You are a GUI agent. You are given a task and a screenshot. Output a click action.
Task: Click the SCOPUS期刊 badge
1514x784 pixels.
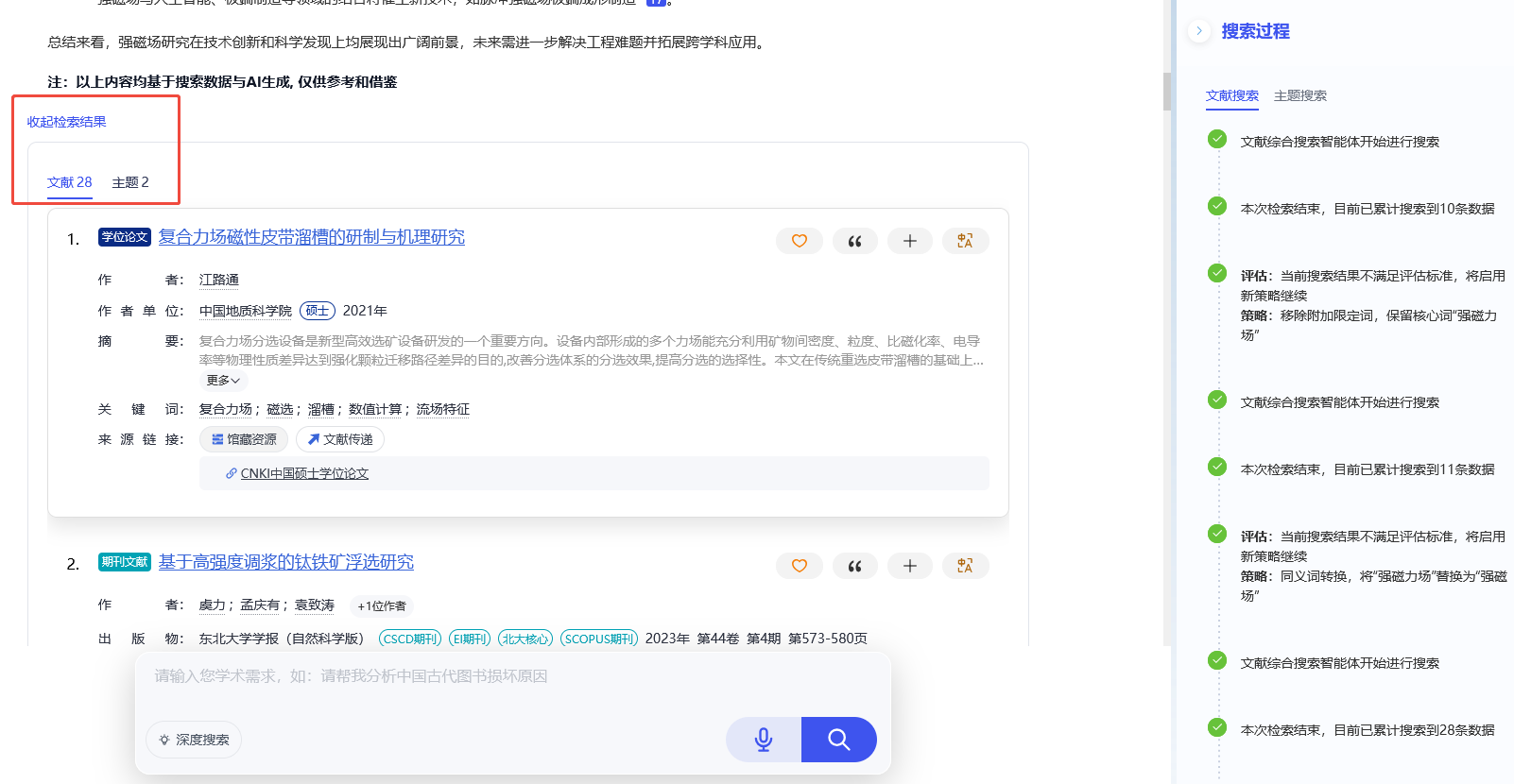(x=599, y=639)
